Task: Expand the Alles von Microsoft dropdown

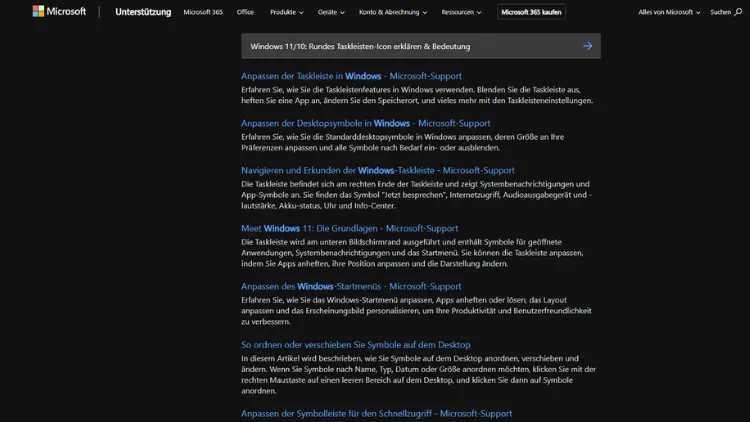Action: point(669,12)
